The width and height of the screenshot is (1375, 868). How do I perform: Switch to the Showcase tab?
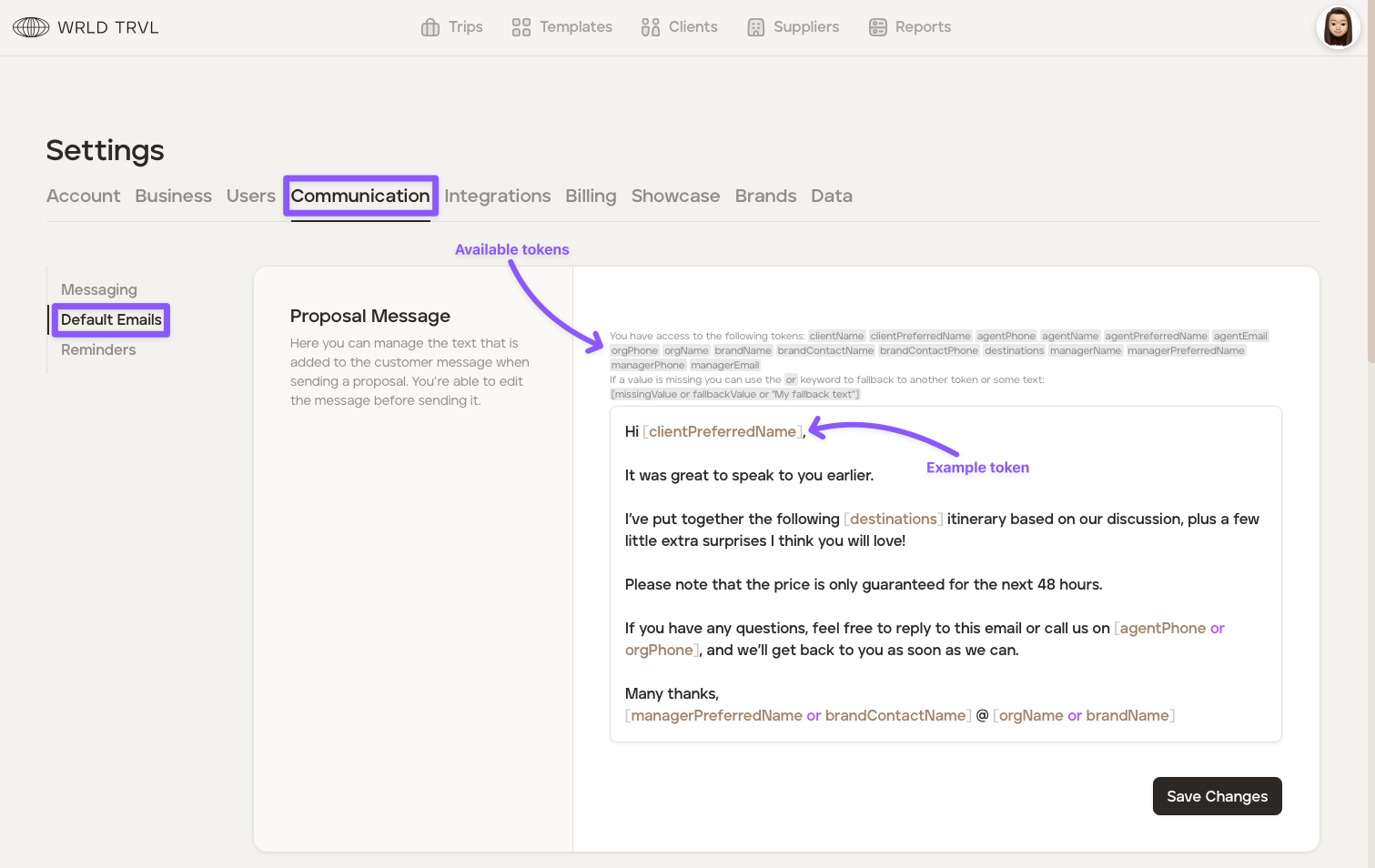coord(675,196)
